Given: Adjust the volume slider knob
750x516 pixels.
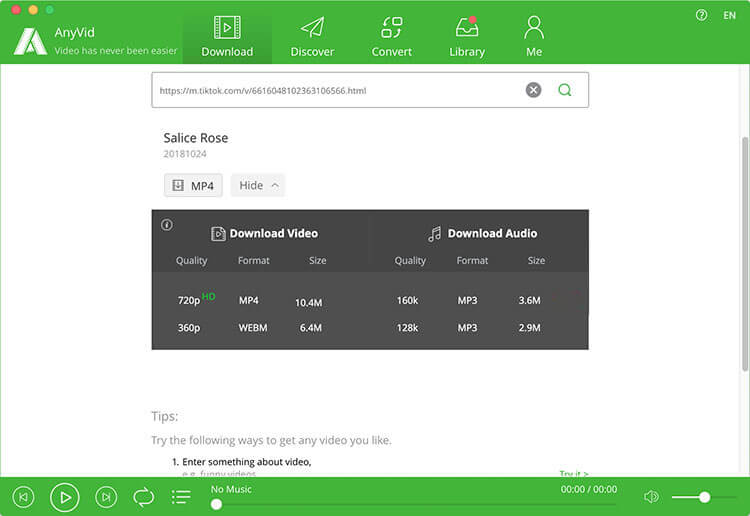Looking at the screenshot, I should [704, 497].
